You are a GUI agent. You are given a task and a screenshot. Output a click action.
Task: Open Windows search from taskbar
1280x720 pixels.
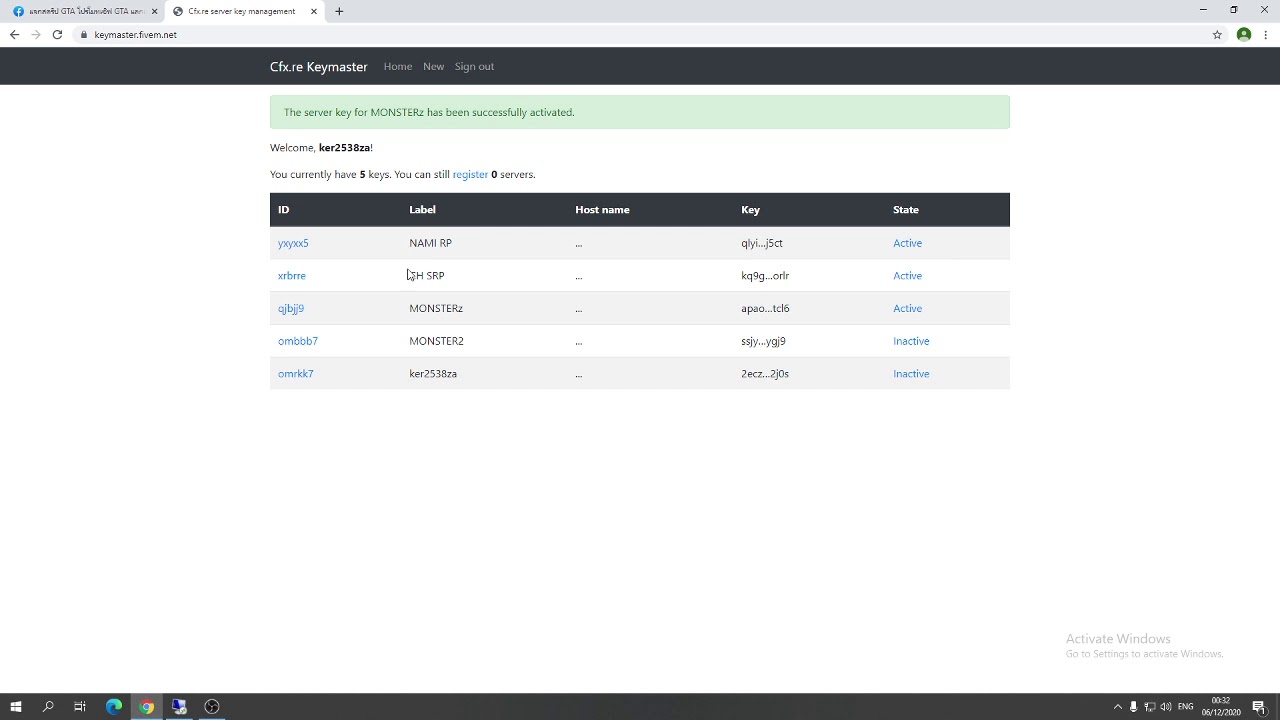[x=48, y=707]
